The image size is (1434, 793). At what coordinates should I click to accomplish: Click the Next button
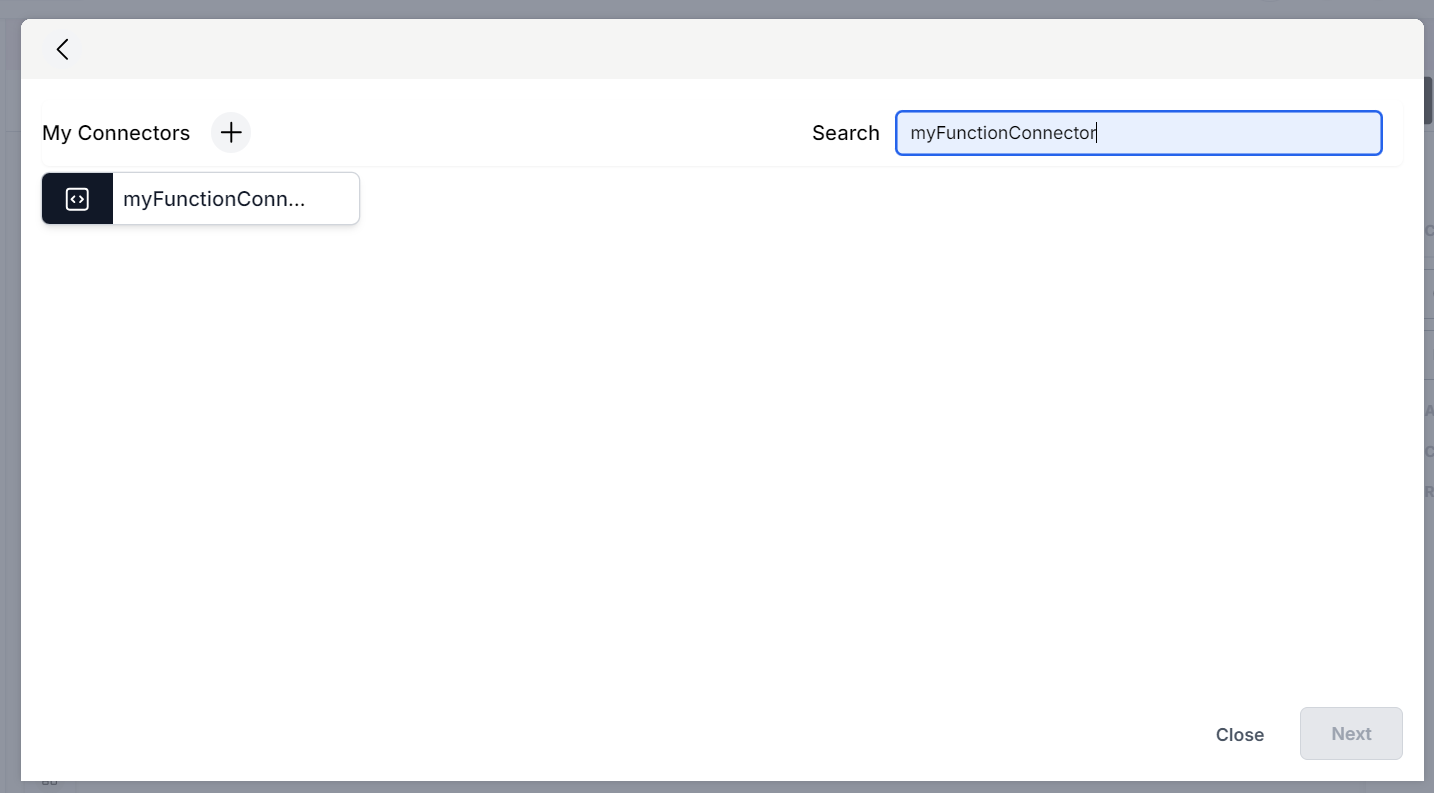coord(1351,734)
